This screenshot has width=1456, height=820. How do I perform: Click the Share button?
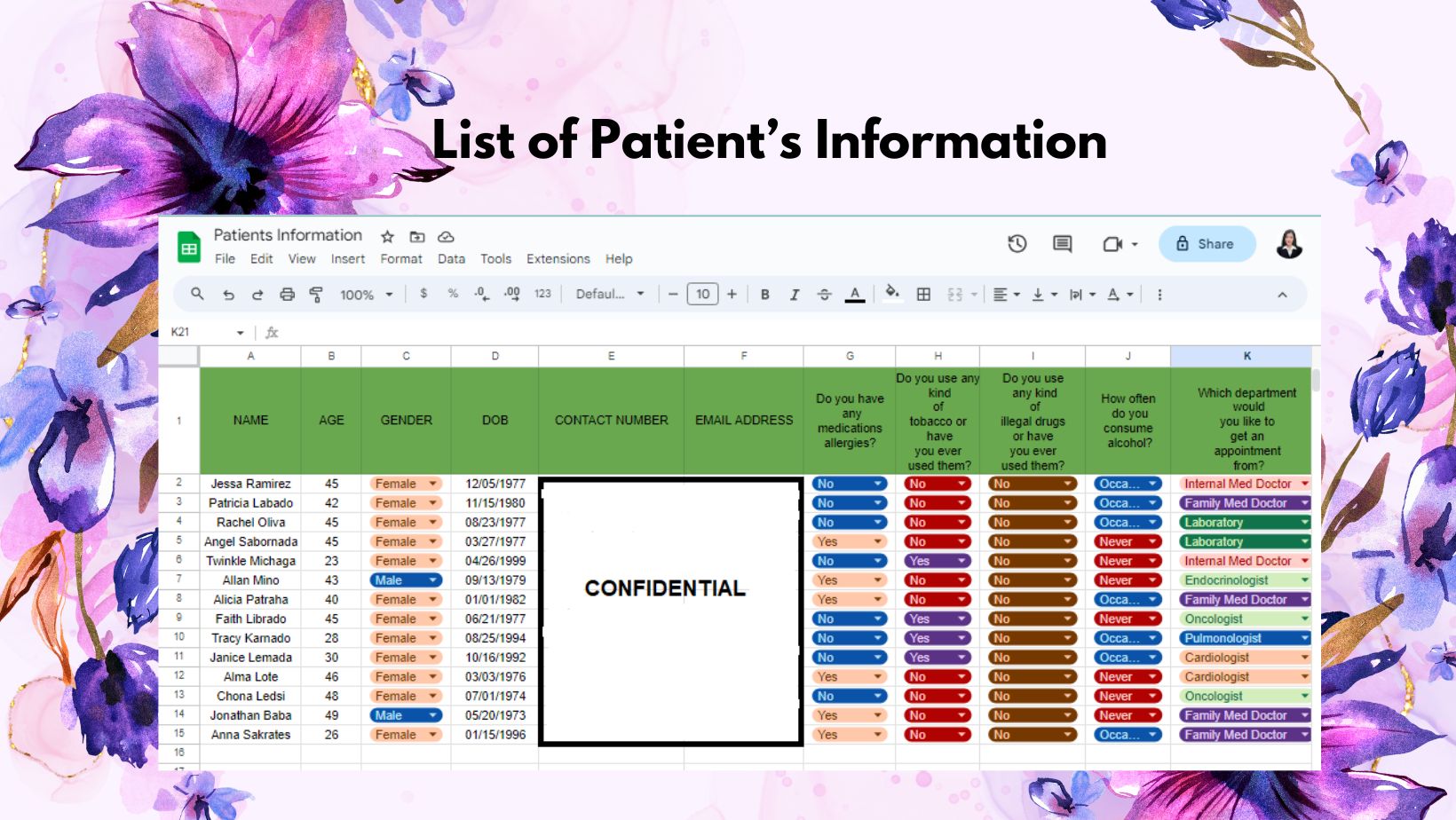click(1207, 244)
